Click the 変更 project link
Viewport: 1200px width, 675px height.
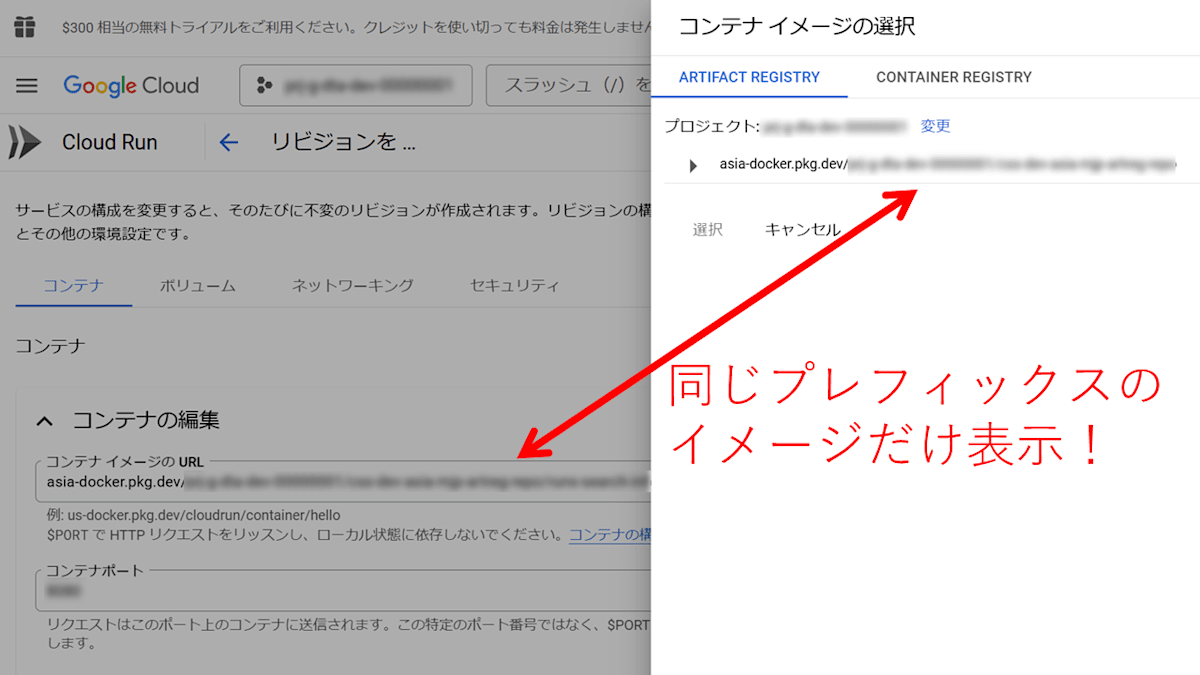click(x=936, y=126)
